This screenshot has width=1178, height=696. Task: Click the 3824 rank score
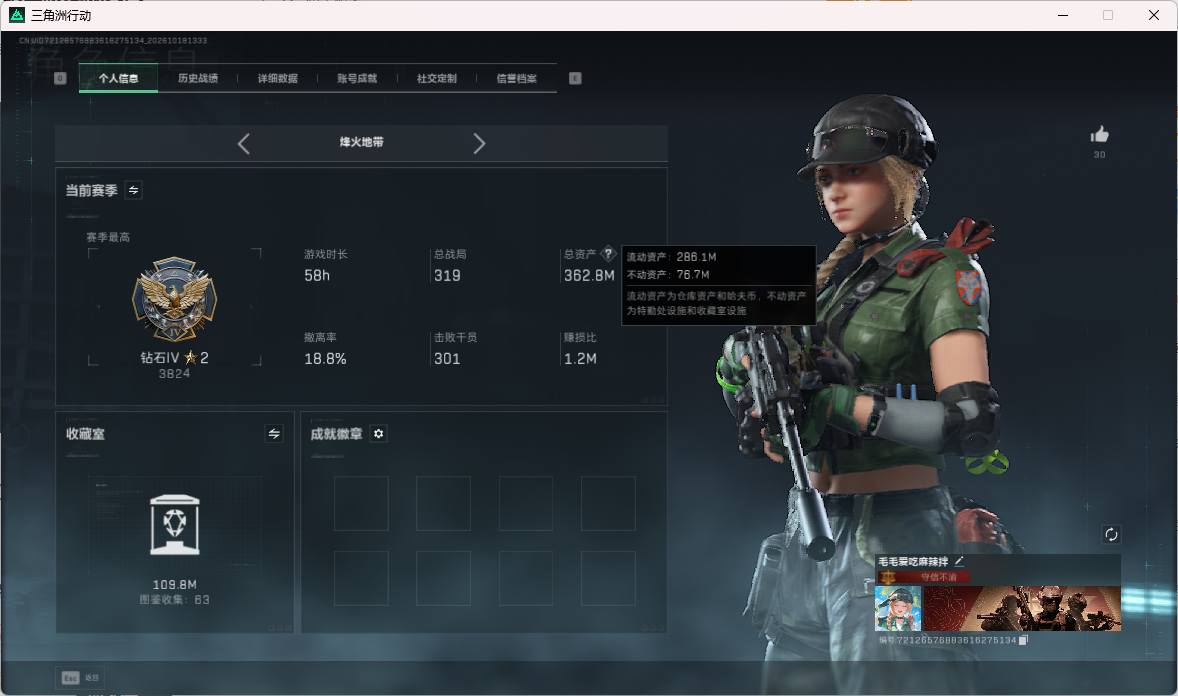174,374
